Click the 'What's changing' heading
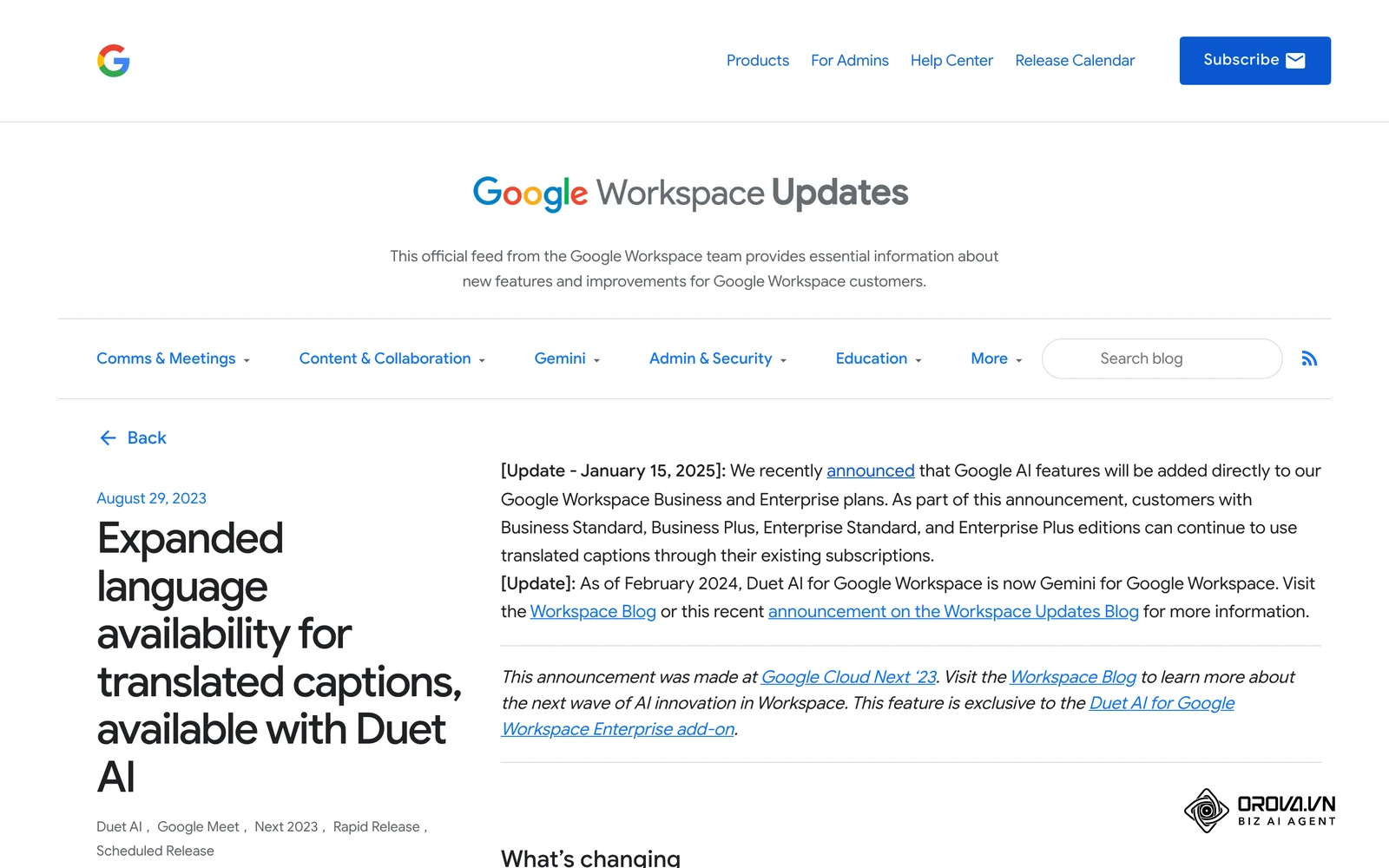 [590, 858]
